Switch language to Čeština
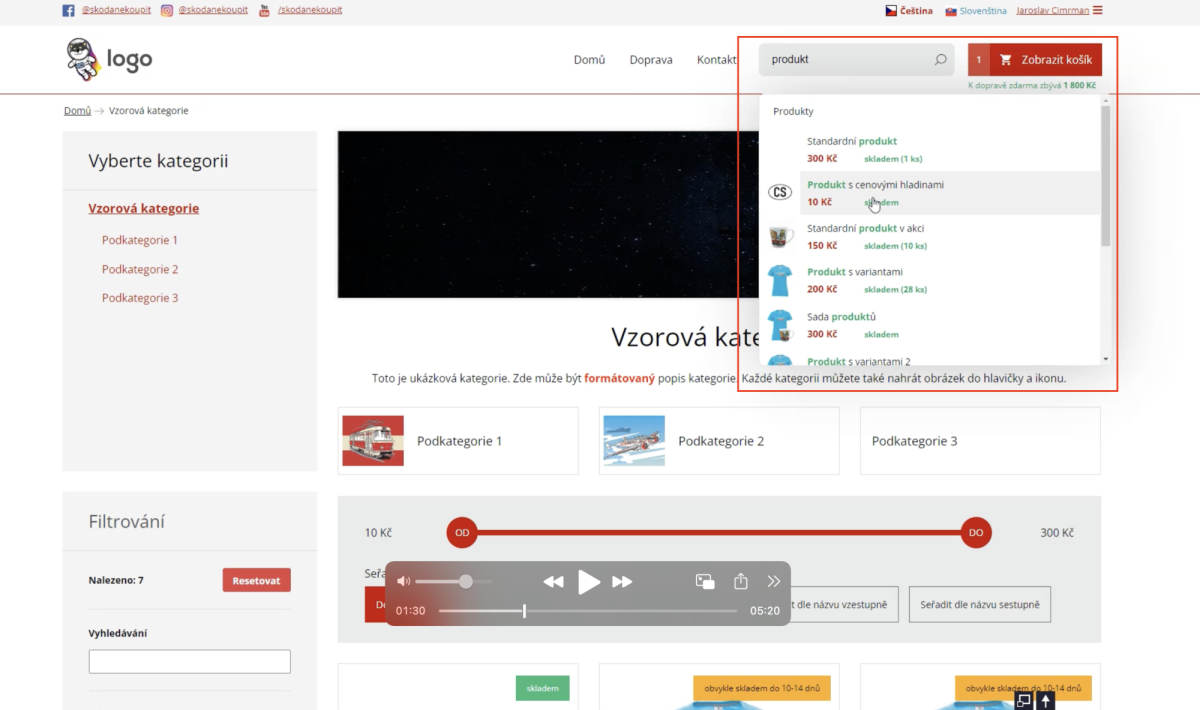The height and width of the screenshot is (710, 1200). pyautogui.click(x=908, y=11)
